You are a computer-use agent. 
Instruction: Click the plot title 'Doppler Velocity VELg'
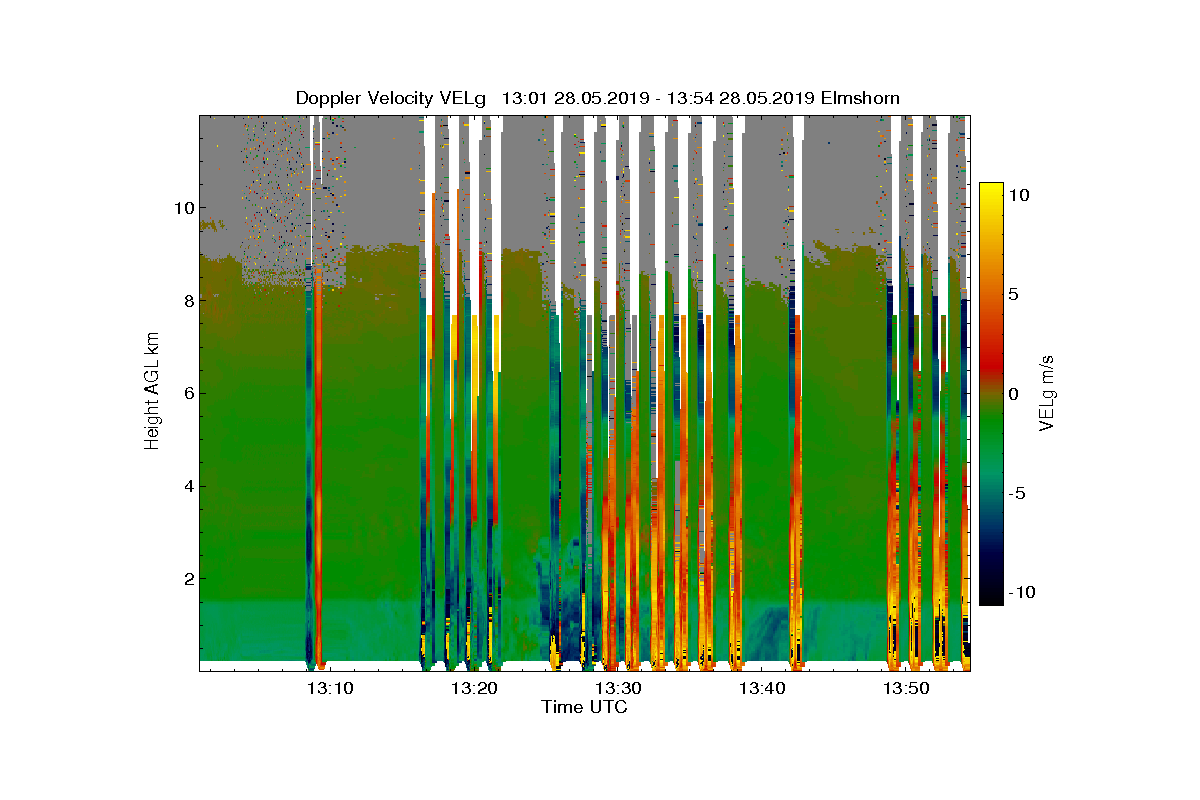pyautogui.click(x=391, y=98)
